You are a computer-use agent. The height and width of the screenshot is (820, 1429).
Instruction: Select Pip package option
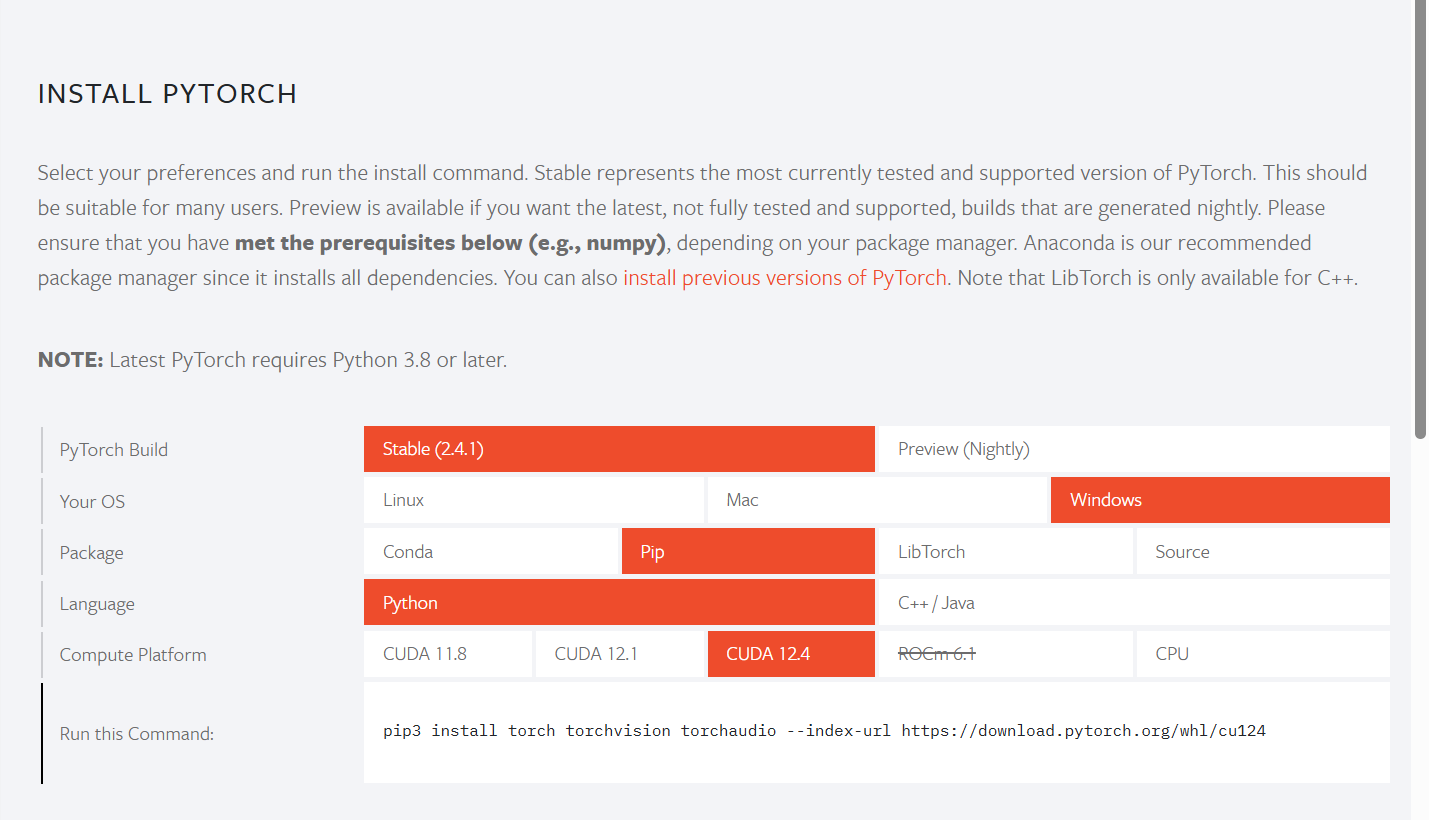[748, 551]
